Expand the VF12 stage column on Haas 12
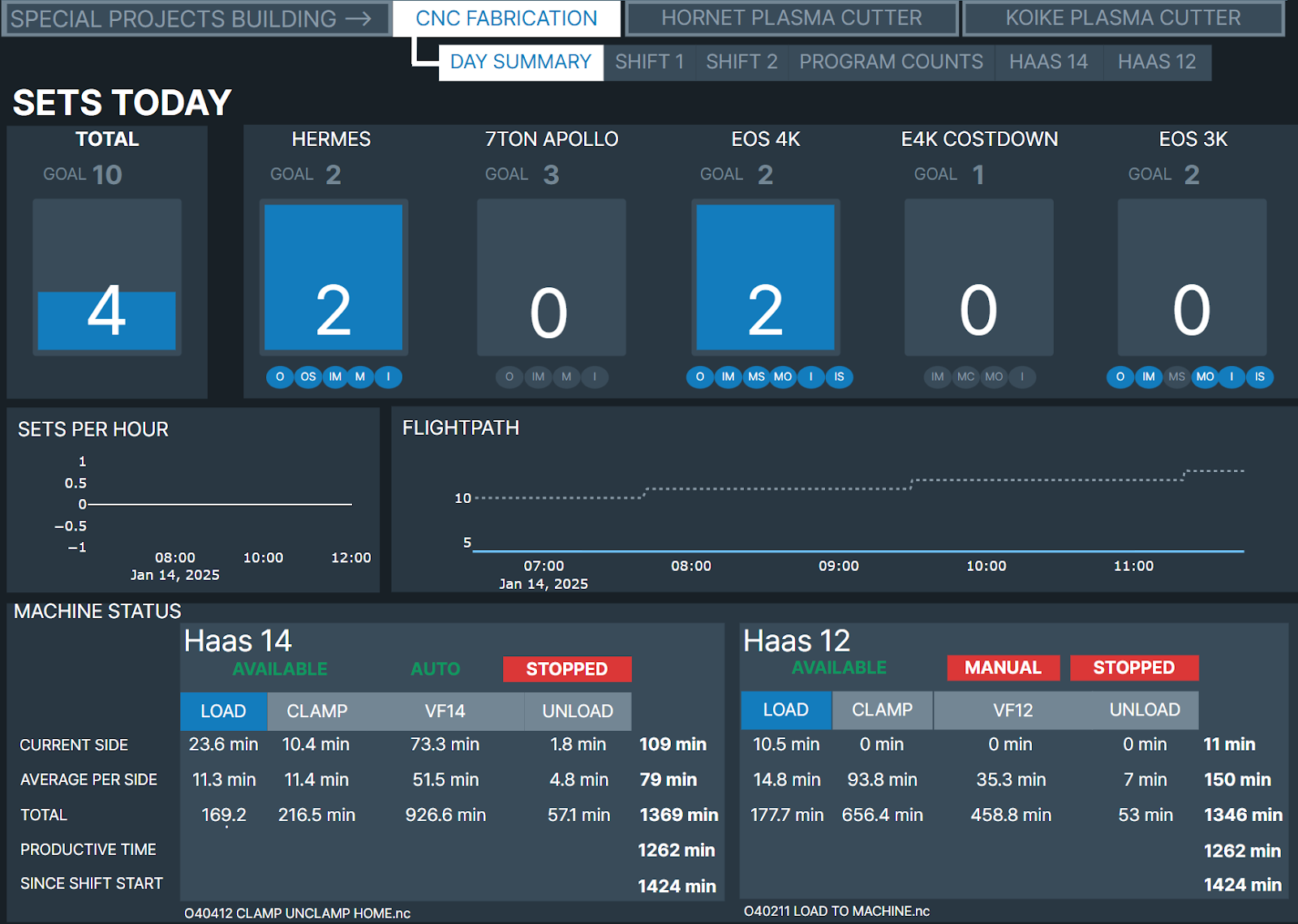The width and height of the screenshot is (1298, 924). (1010, 710)
